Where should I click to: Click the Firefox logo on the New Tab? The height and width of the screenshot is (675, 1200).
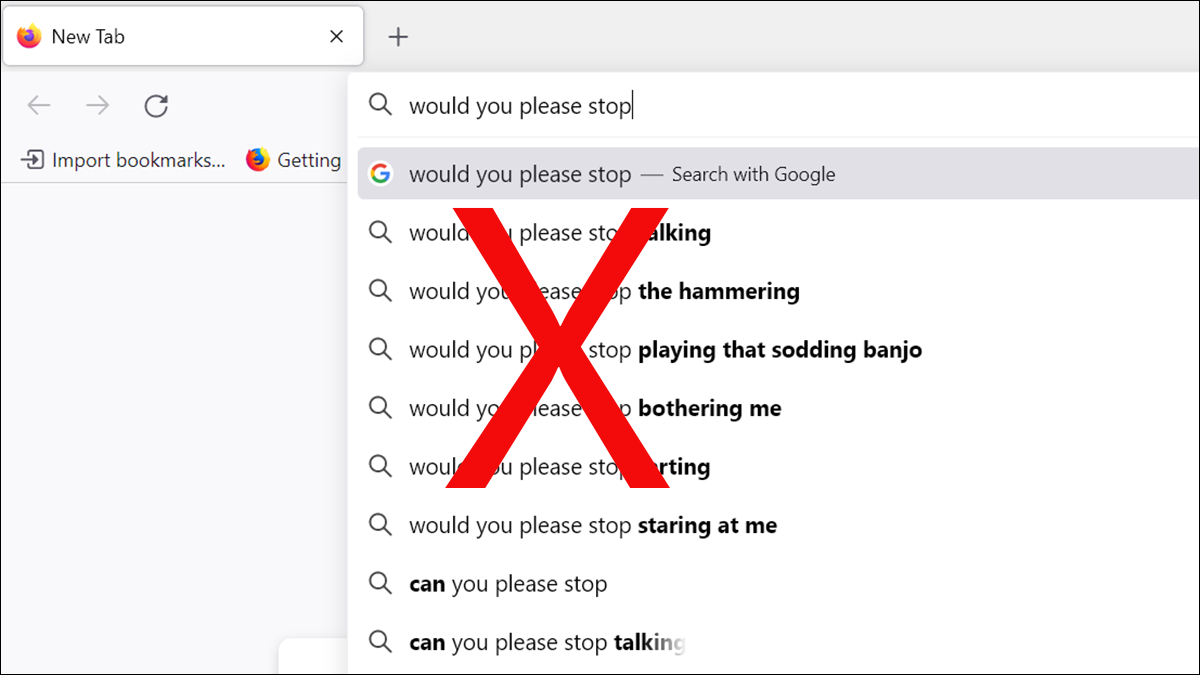pos(28,36)
